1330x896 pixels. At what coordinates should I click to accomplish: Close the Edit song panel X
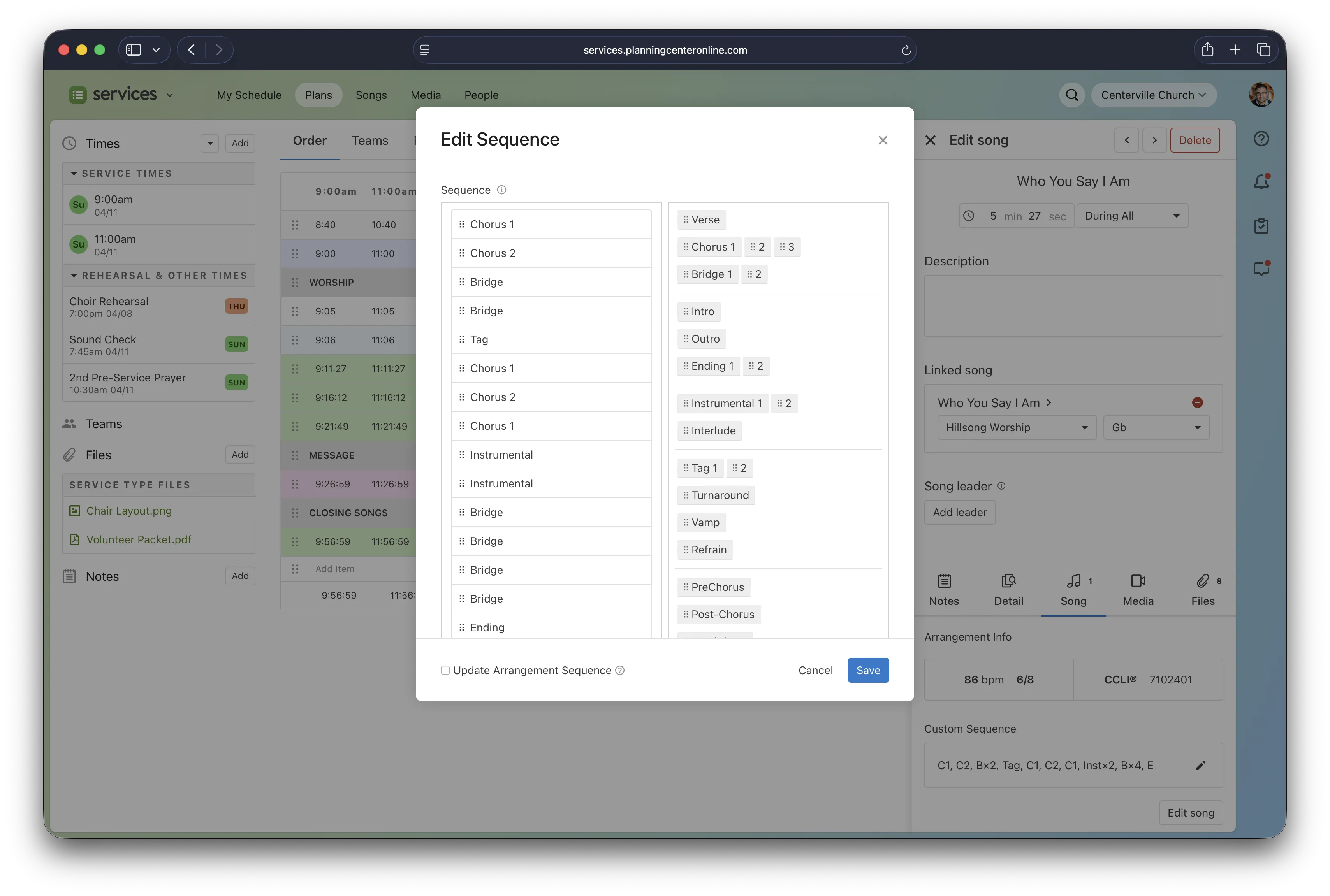pyautogui.click(x=930, y=140)
